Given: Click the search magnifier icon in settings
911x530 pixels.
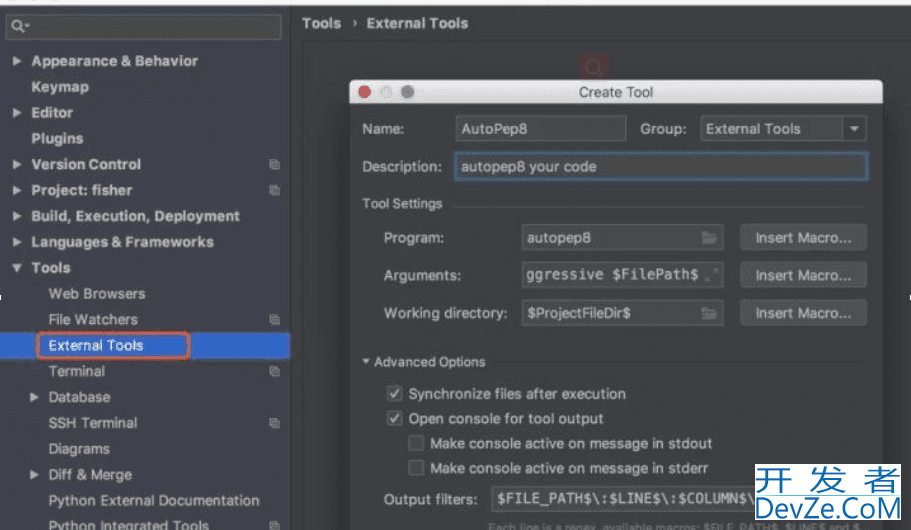Looking at the screenshot, I should coord(19,26).
